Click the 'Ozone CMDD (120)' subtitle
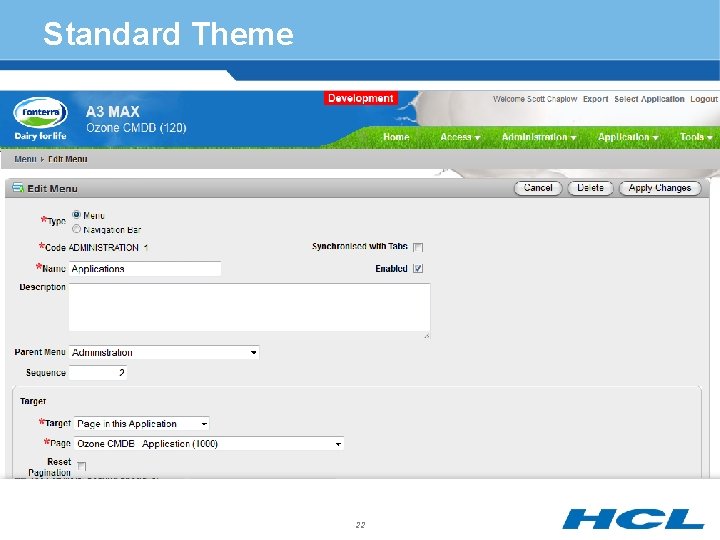This screenshot has height=540, width=720. (x=136, y=128)
